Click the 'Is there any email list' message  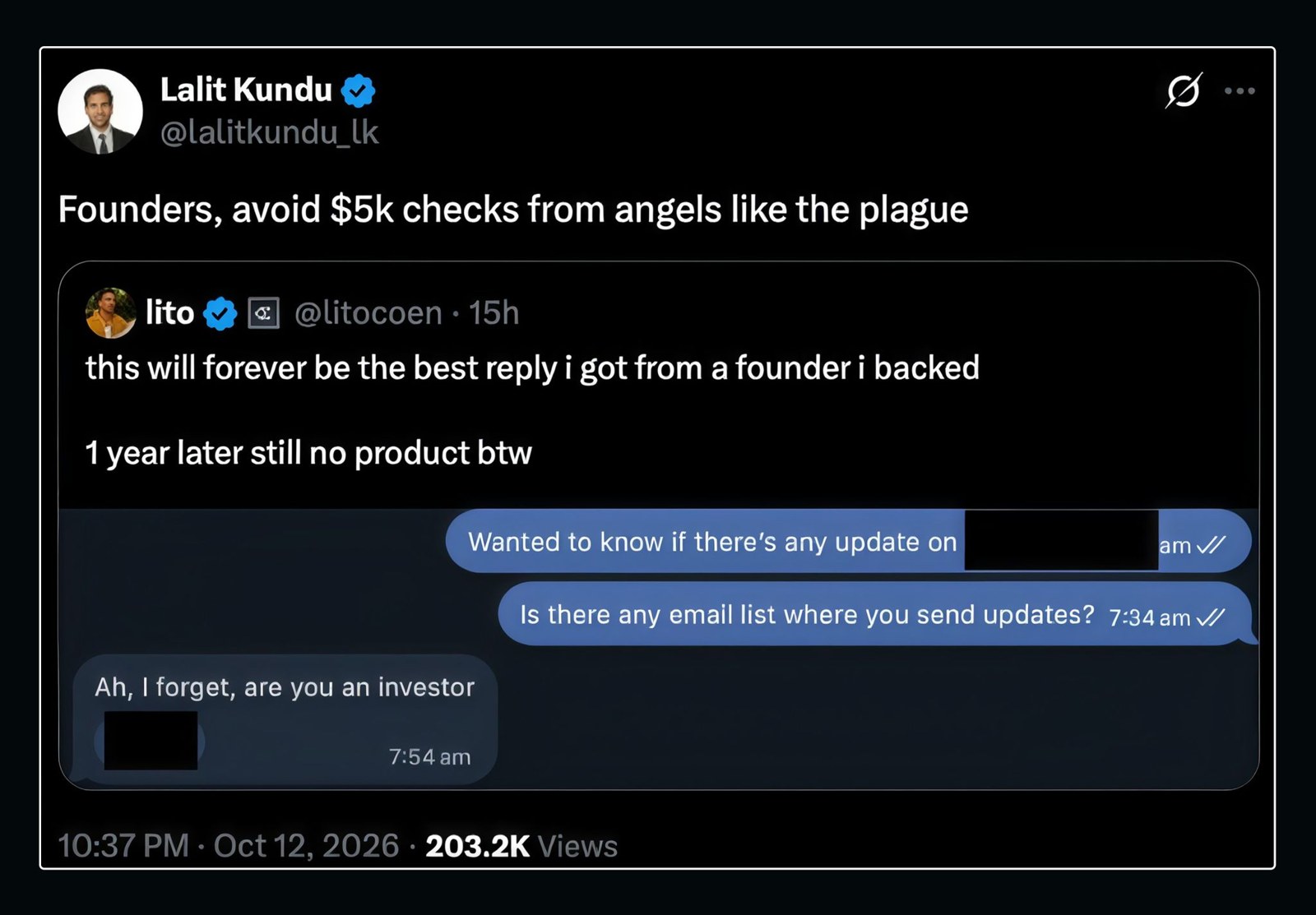[x=875, y=614]
